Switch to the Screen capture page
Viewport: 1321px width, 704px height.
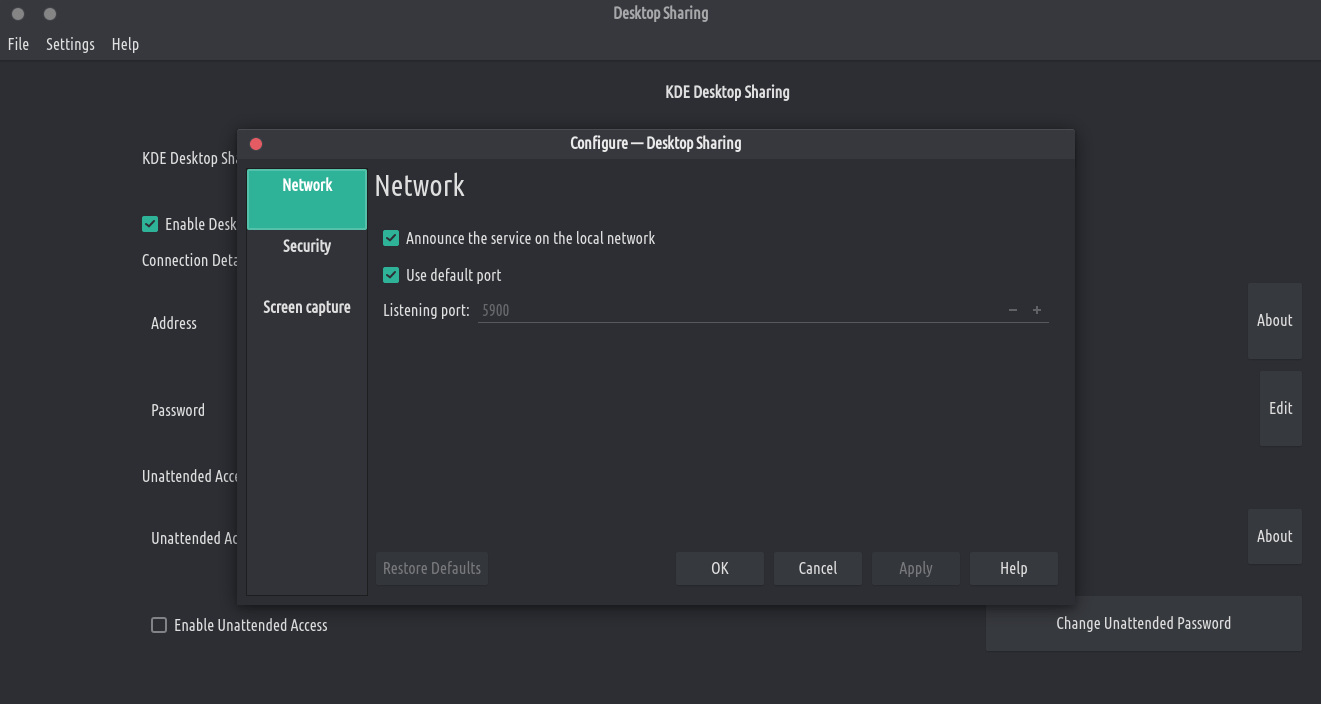307,307
